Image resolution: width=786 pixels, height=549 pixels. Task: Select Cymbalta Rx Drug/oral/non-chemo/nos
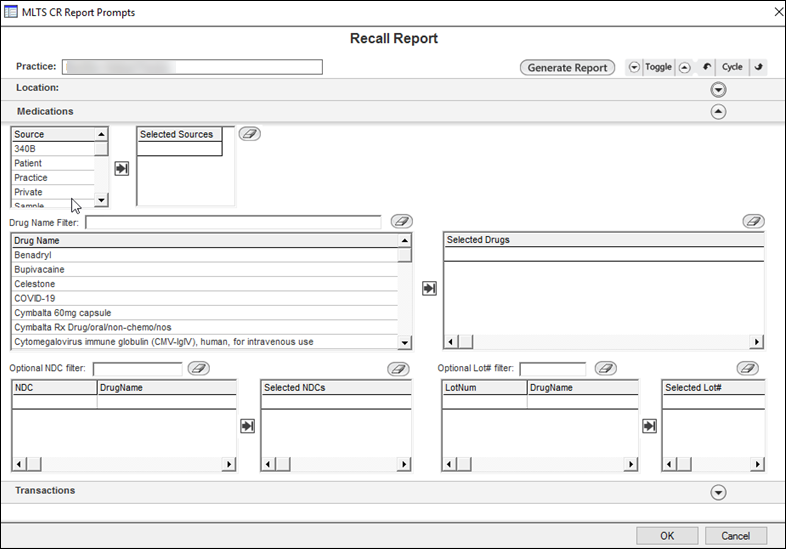point(205,327)
